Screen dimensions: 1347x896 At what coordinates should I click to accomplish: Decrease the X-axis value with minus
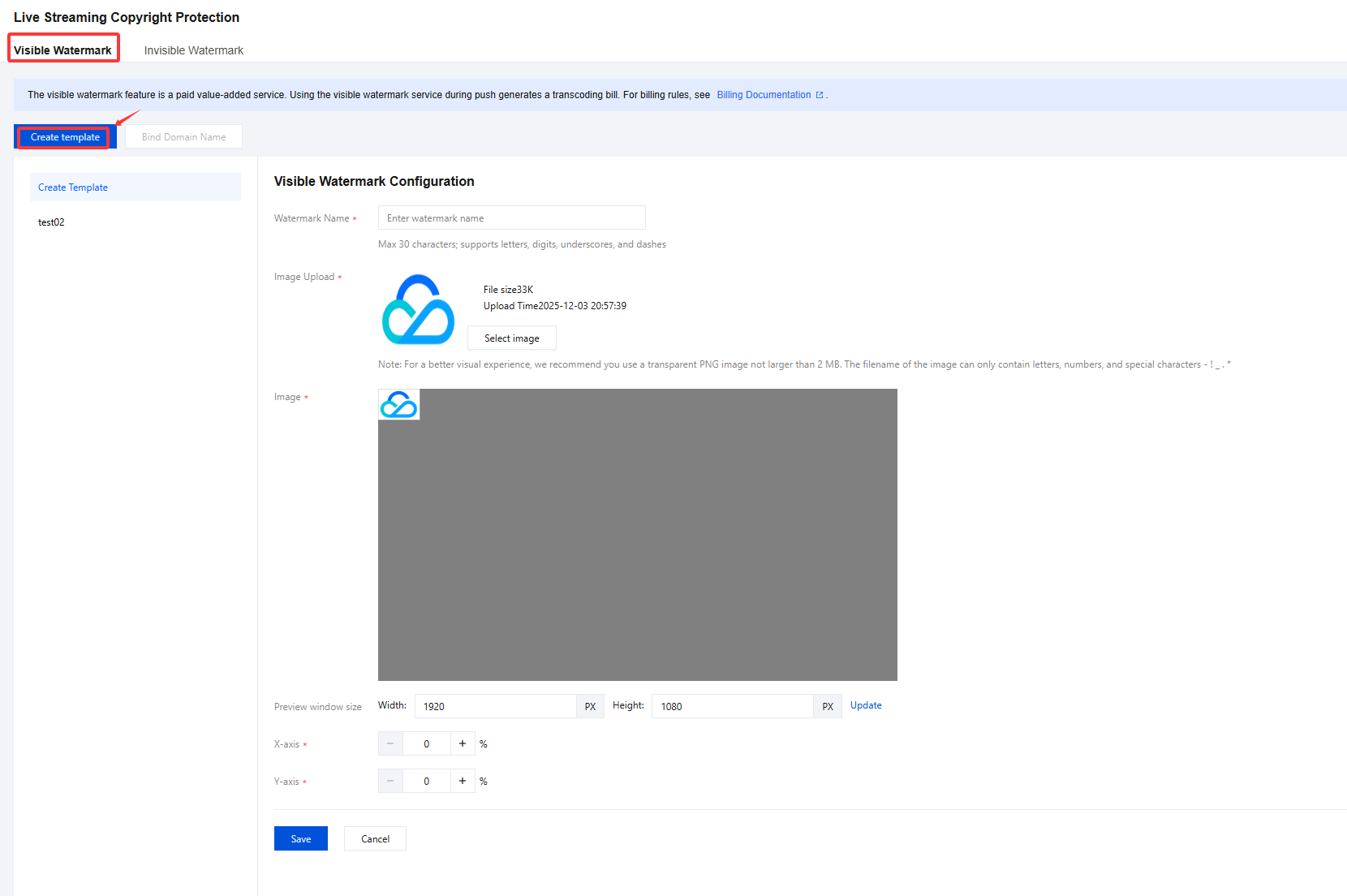point(390,743)
